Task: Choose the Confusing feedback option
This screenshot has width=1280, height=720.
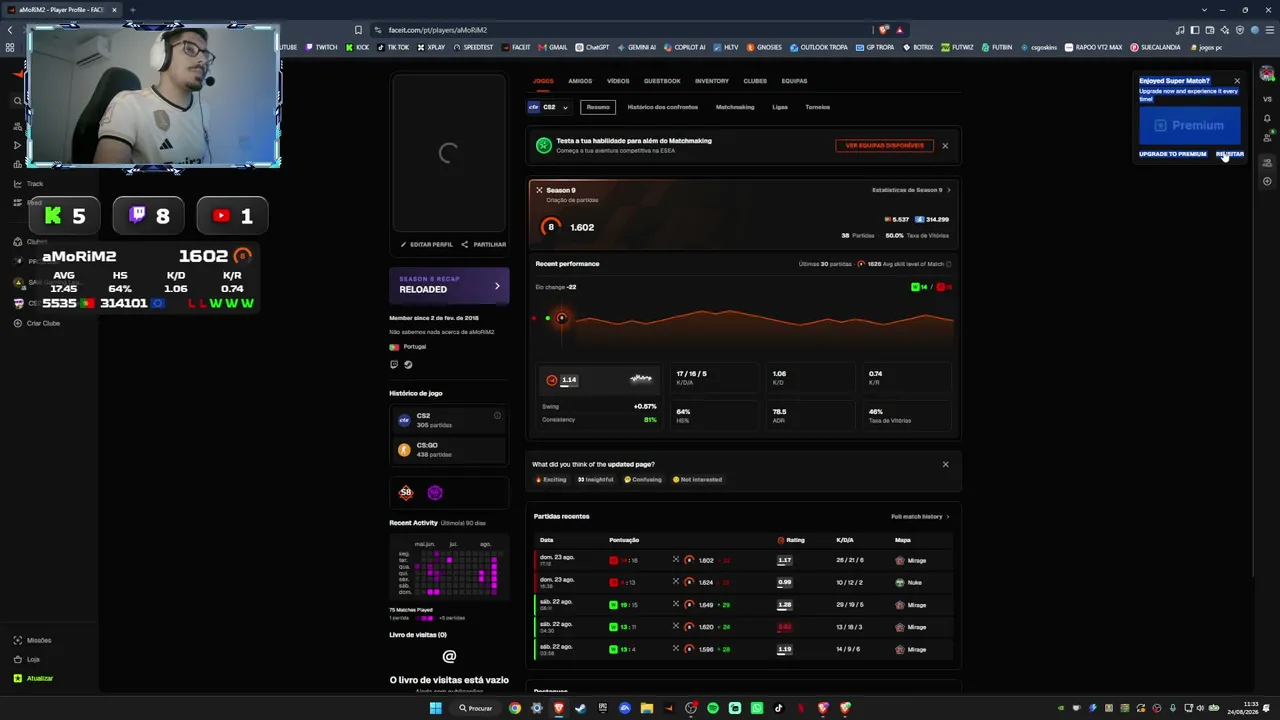Action: click(643, 480)
